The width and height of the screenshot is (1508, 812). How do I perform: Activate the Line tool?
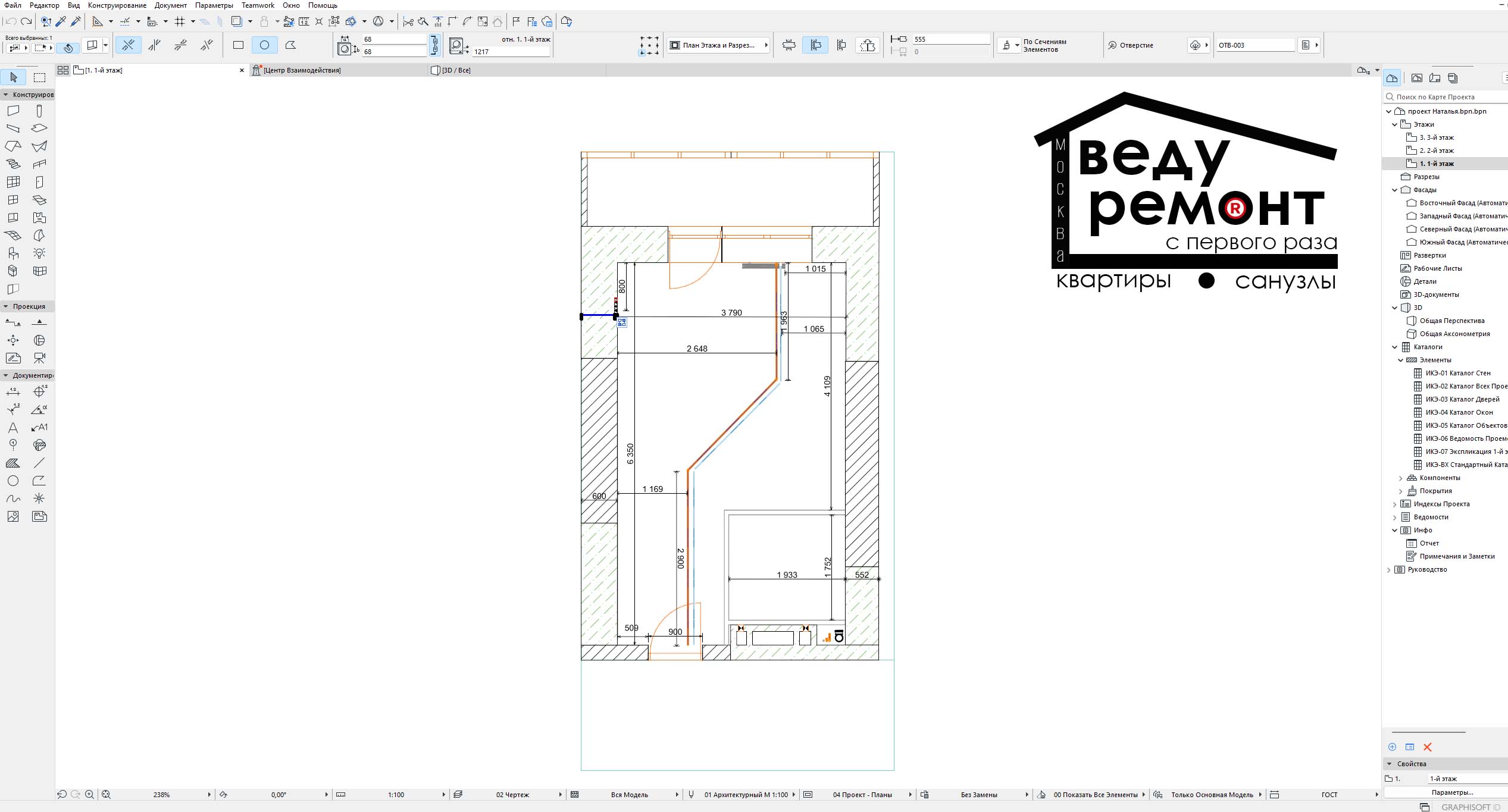(x=39, y=463)
